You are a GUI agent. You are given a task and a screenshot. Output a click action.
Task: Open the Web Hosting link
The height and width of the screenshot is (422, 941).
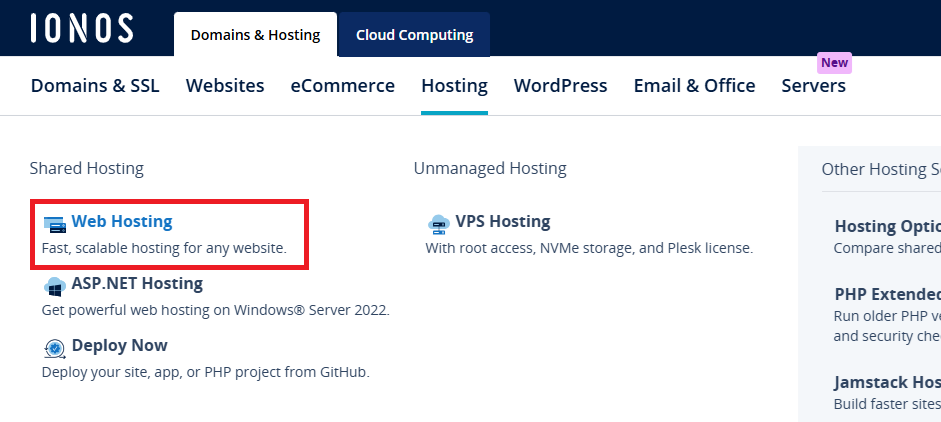pyautogui.click(x=122, y=222)
